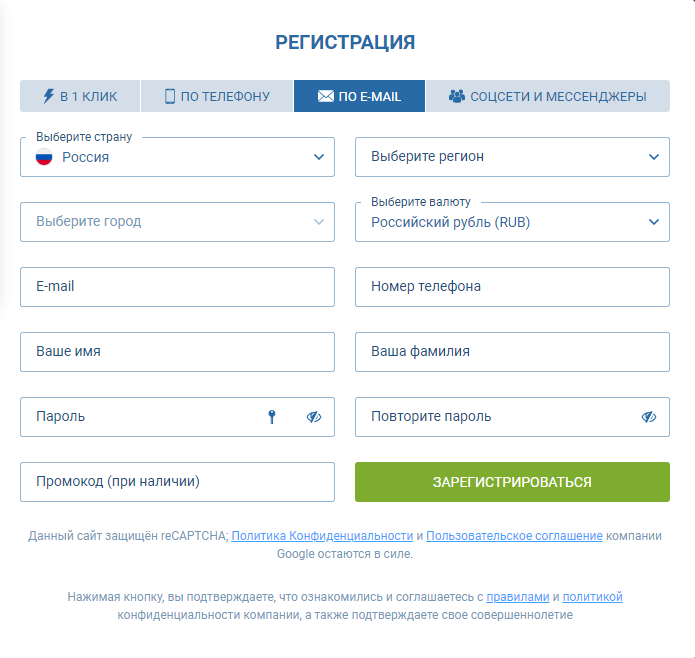Click the E-mail input field
The image size is (695, 658).
177,287
